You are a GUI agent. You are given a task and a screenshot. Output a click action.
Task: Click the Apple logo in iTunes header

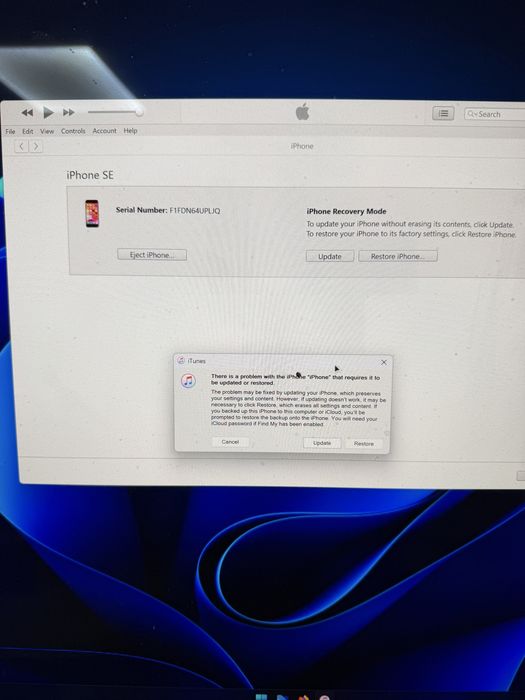[x=302, y=112]
